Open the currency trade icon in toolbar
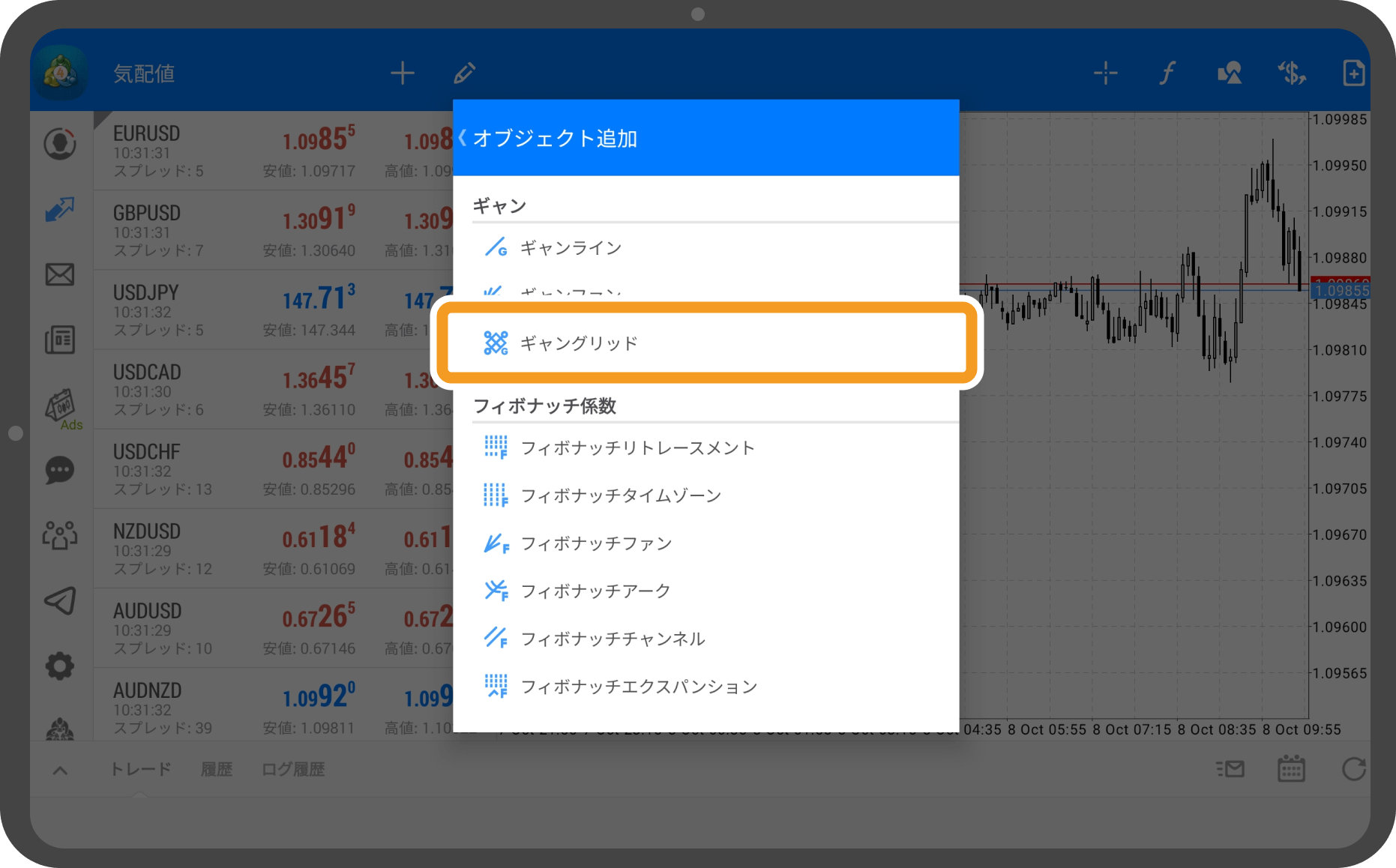 (x=1292, y=73)
